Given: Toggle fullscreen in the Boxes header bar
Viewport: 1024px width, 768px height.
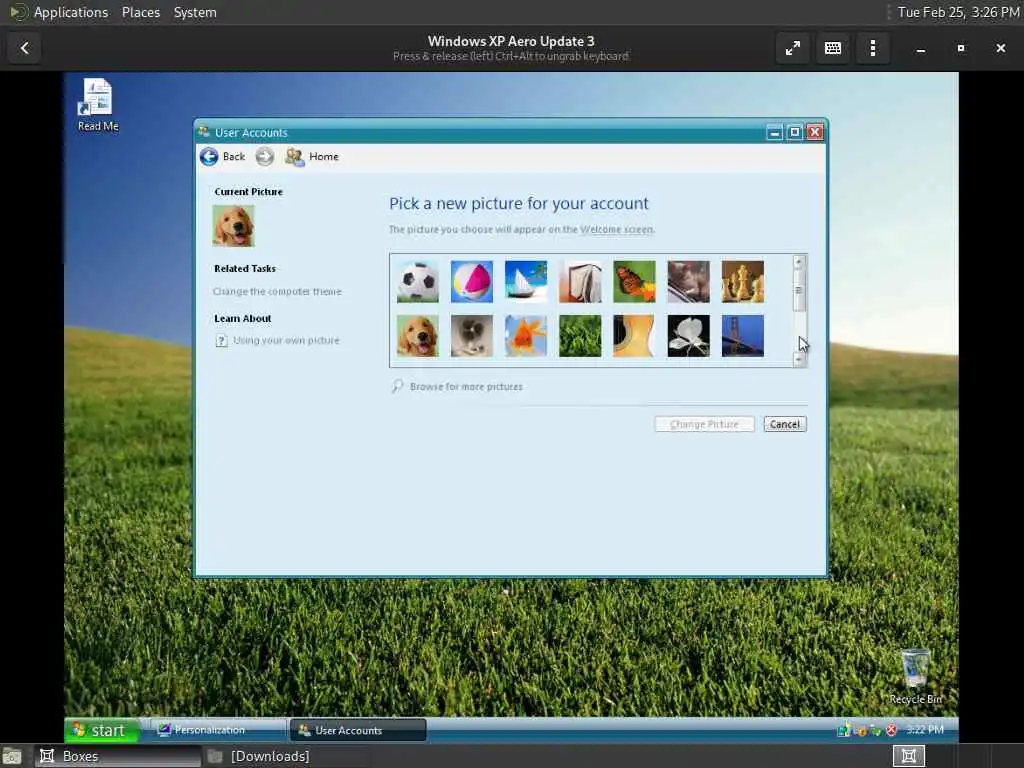Looking at the screenshot, I should pyautogui.click(x=793, y=48).
